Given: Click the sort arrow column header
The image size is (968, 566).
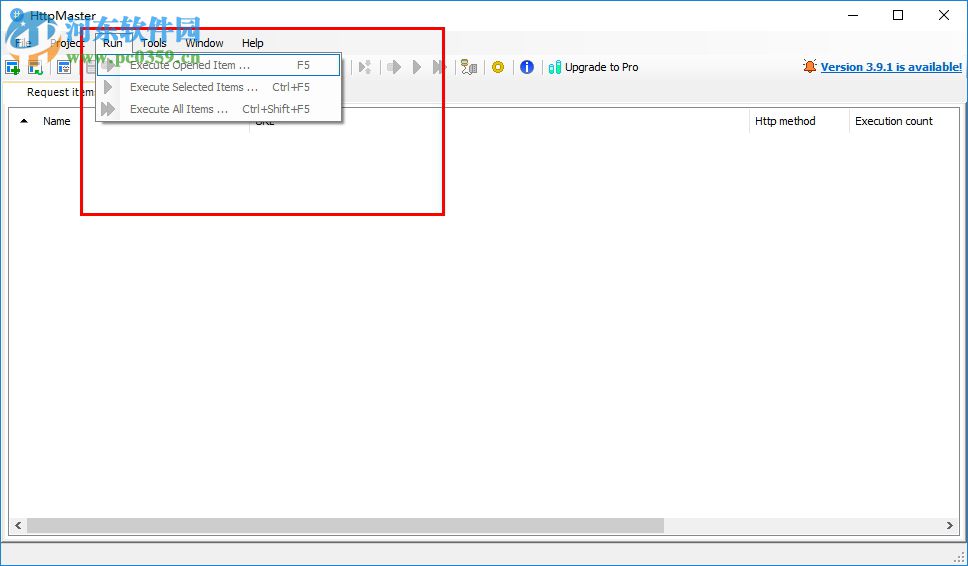Looking at the screenshot, I should 24,121.
